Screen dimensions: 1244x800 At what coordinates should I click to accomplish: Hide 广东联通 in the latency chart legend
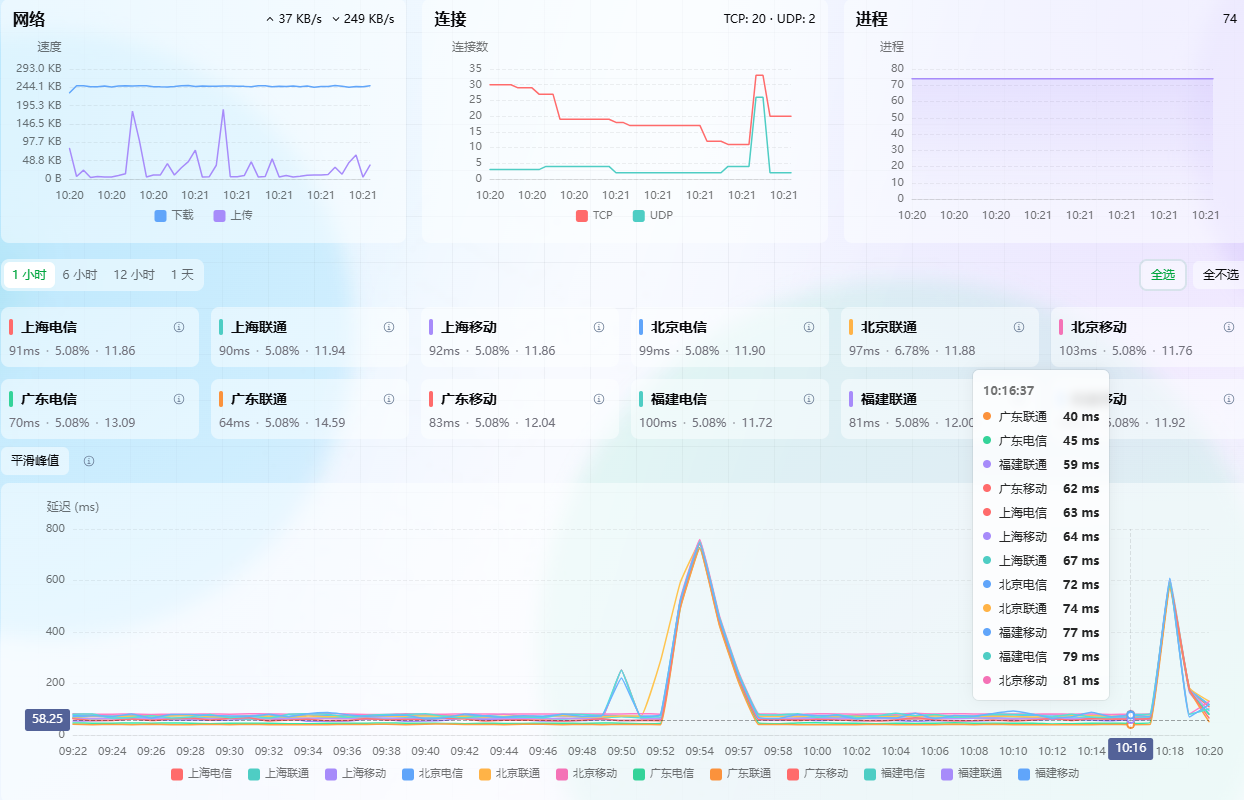pos(740,773)
